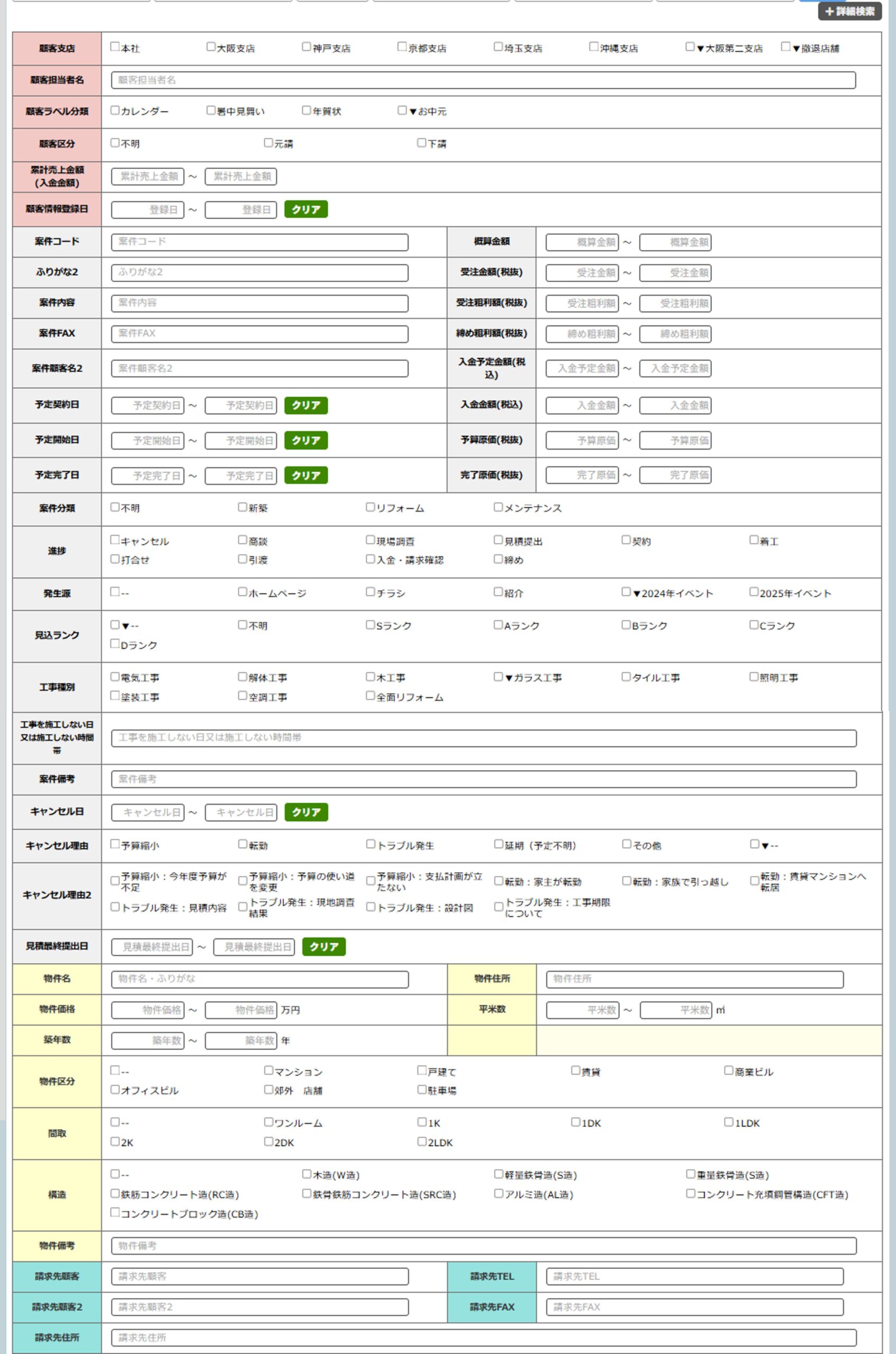896x1354 pixels.
Task: Check 転勤：家主が転勤 checkbox
Action: point(498,881)
